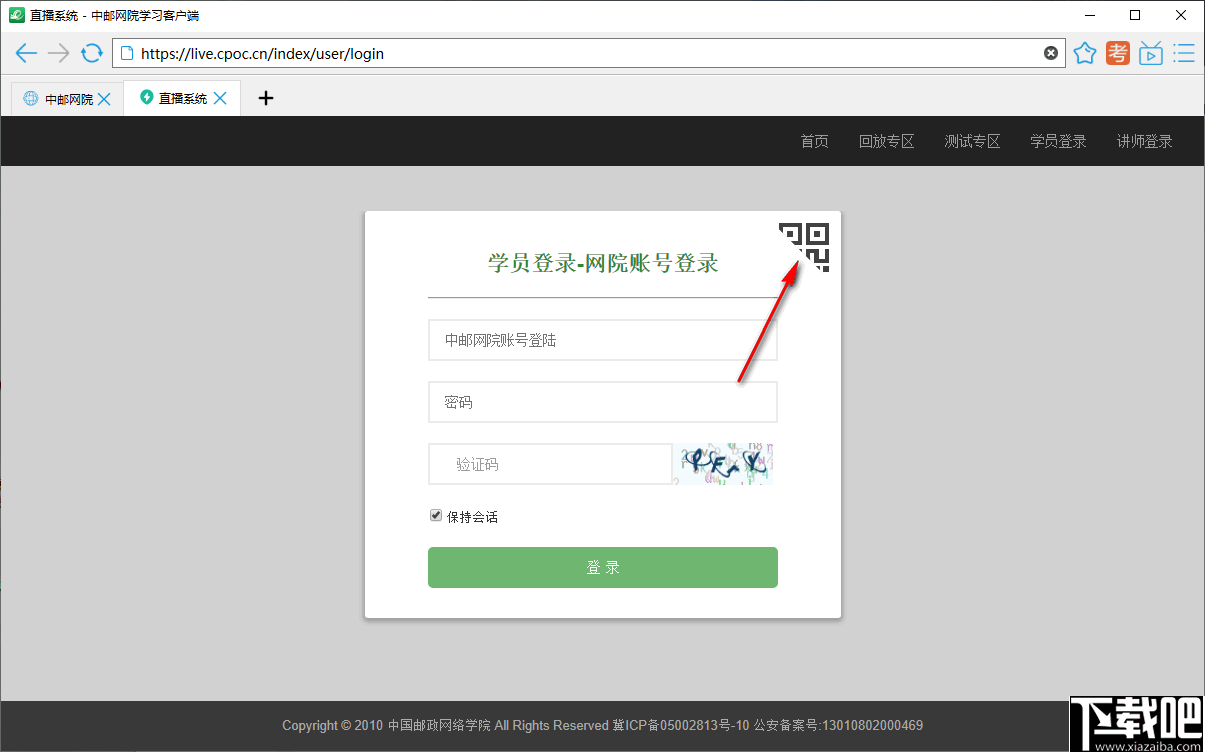Image resolution: width=1205 pixels, height=752 pixels.
Task: Refresh the login page
Action: click(91, 53)
